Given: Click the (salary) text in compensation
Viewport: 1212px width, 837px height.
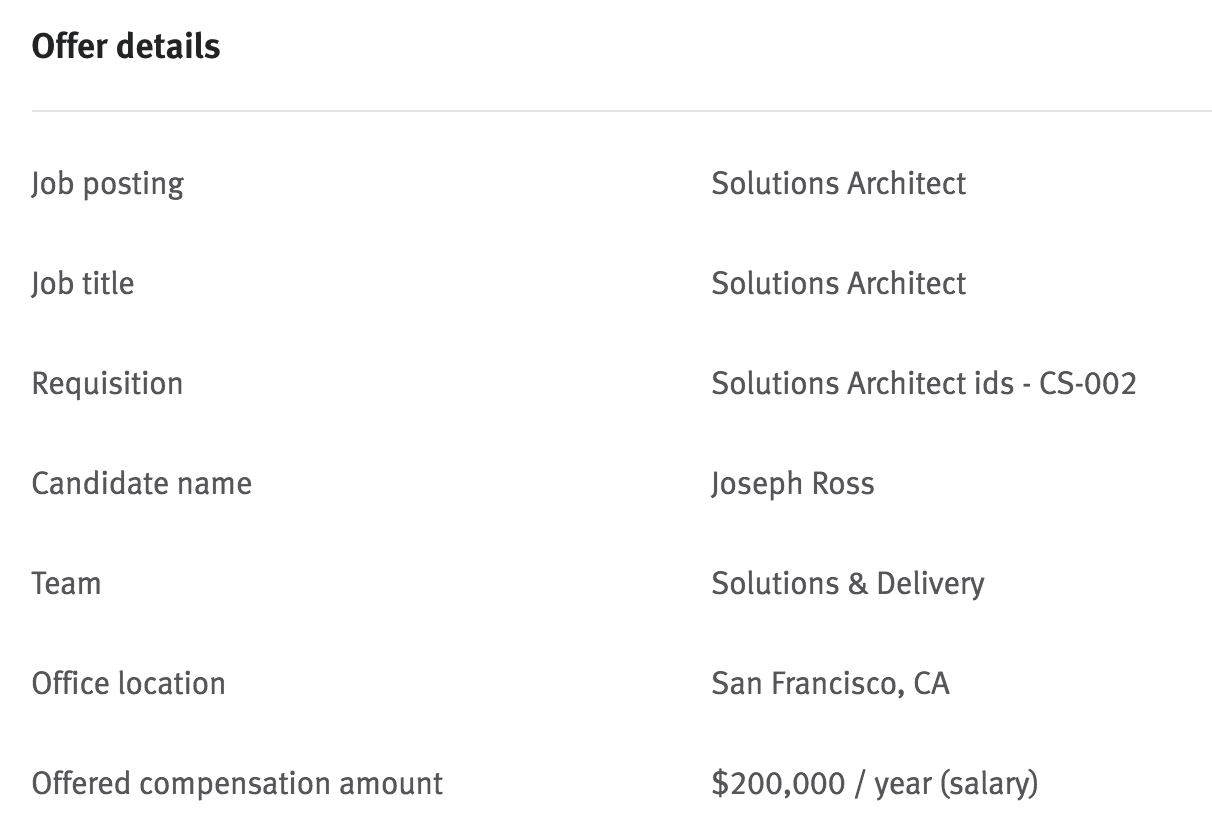Looking at the screenshot, I should pos(989,784).
